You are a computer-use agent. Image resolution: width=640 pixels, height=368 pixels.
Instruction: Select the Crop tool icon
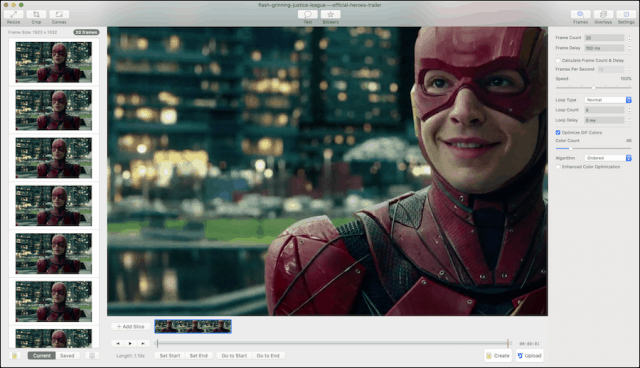click(36, 14)
